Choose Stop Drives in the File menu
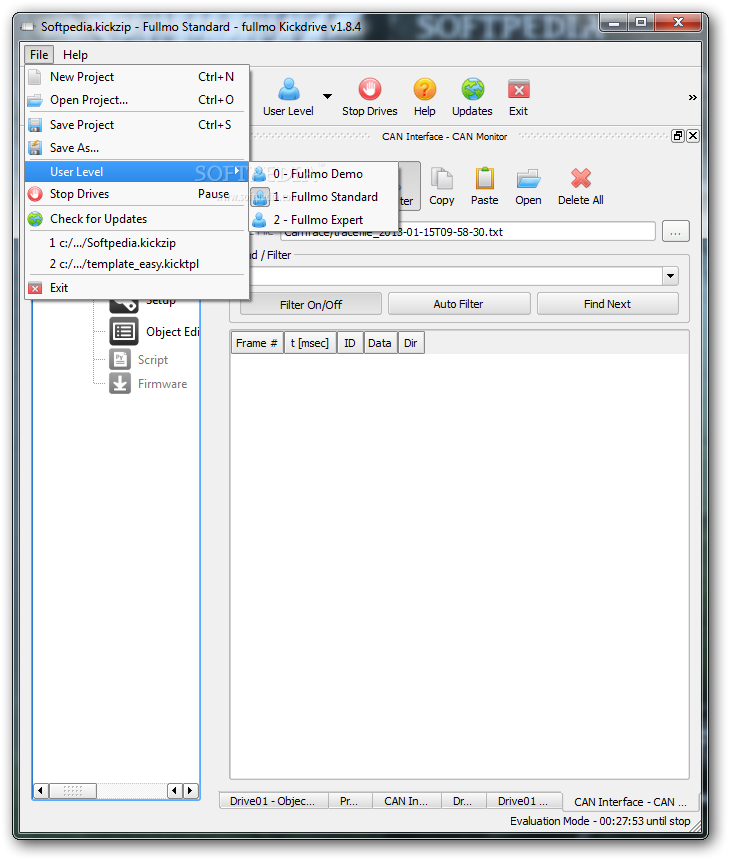729x860 pixels. [x=137, y=194]
